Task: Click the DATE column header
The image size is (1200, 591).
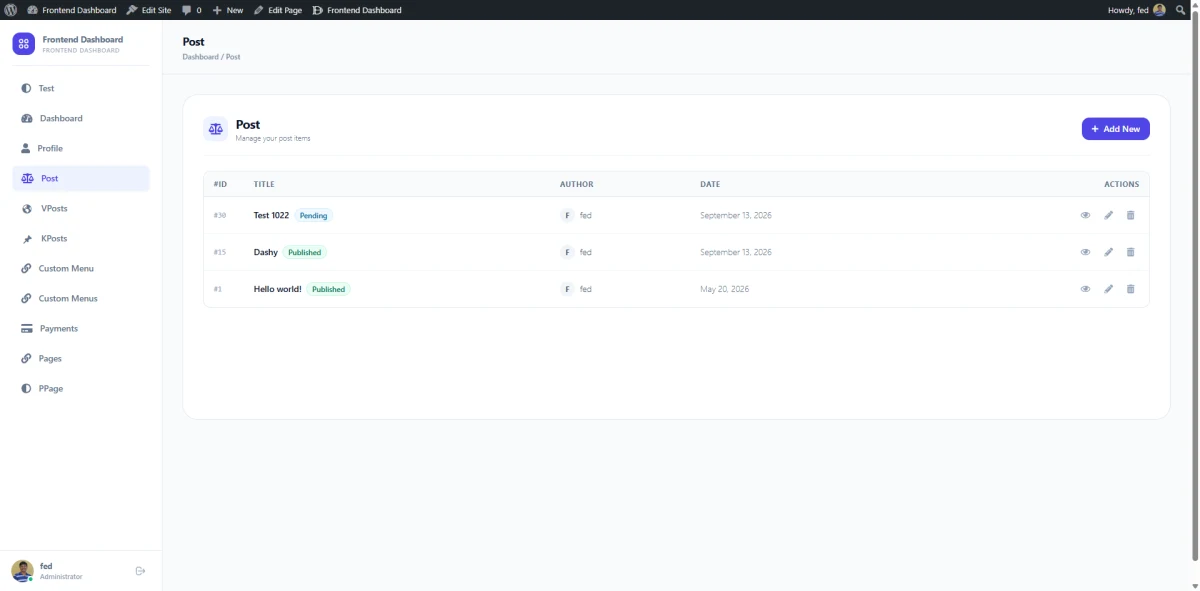Action: point(710,184)
